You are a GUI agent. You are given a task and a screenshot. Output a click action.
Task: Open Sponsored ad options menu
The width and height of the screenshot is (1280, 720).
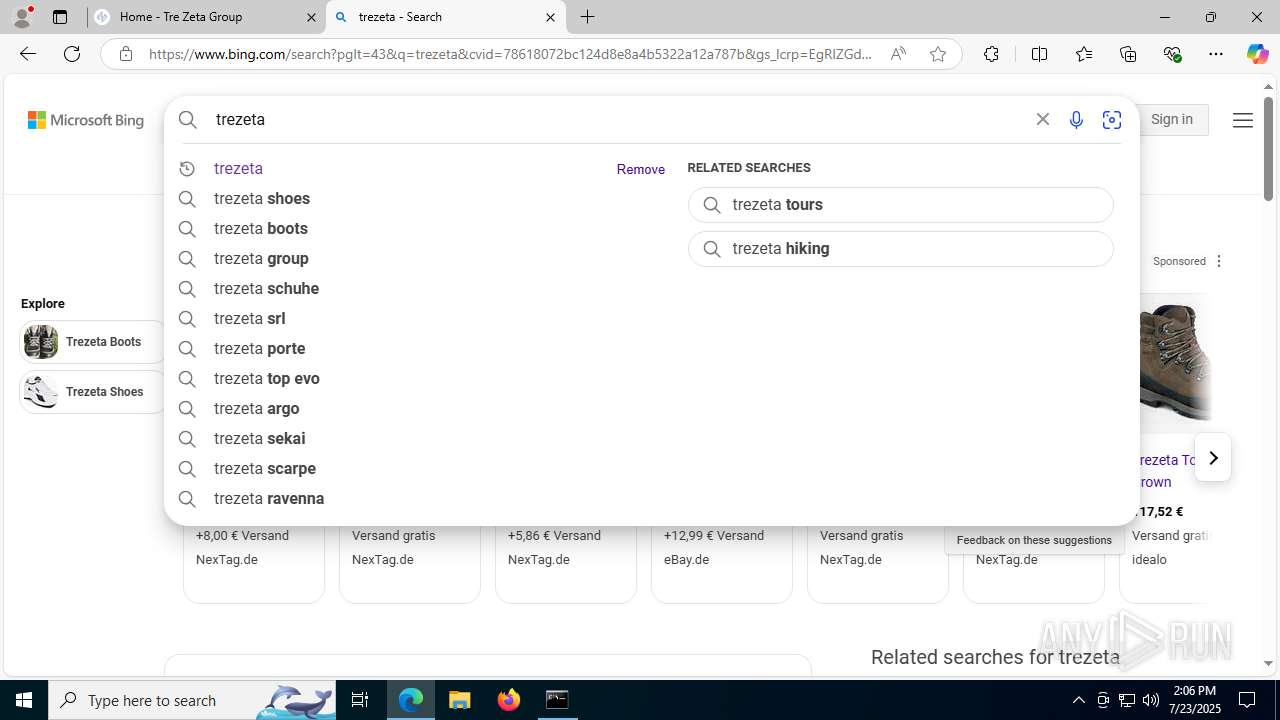pyautogui.click(x=1218, y=261)
